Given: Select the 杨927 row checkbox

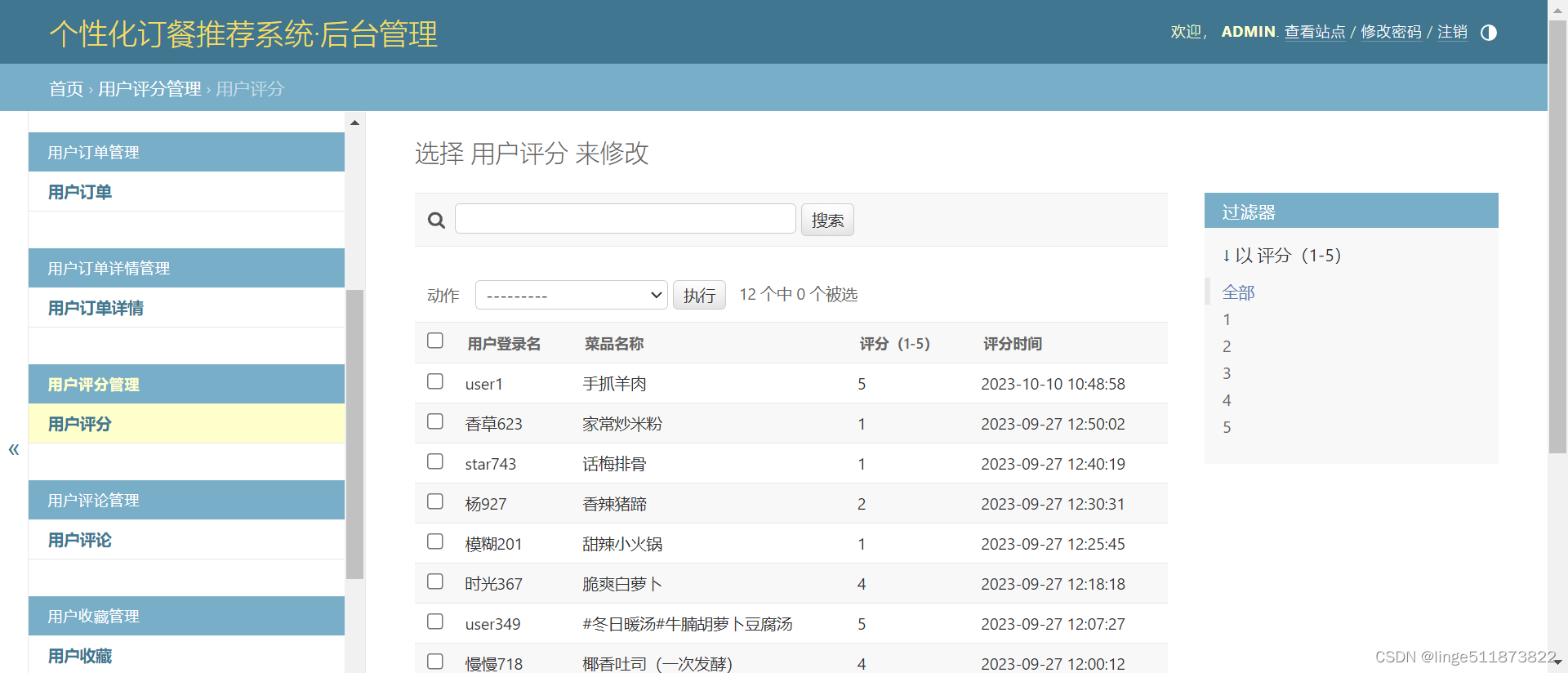Looking at the screenshot, I should (x=435, y=501).
